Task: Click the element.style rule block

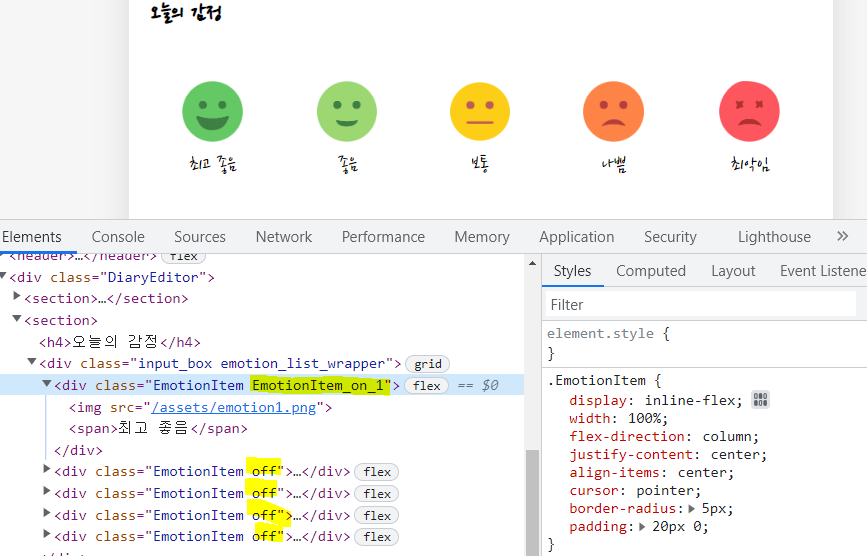Action: tap(704, 343)
